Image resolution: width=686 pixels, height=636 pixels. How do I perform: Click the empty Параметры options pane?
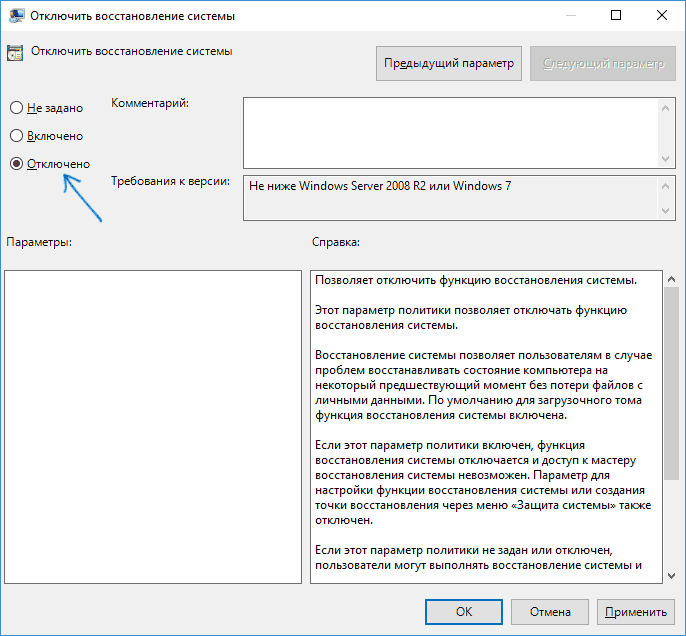pos(153,426)
